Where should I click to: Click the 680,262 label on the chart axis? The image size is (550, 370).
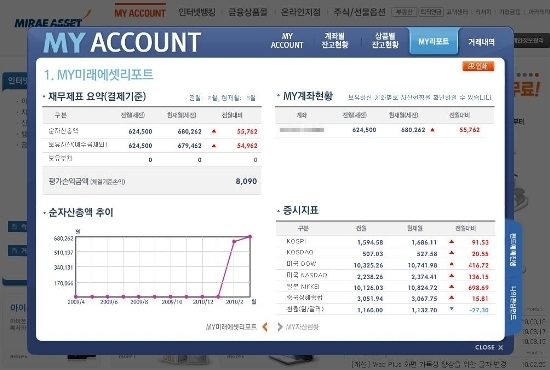click(63, 238)
